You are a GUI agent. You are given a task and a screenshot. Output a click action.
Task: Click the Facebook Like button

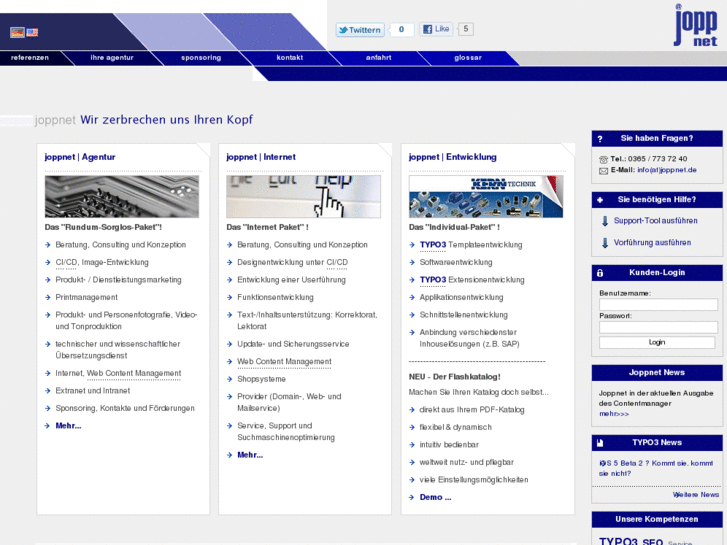click(436, 29)
